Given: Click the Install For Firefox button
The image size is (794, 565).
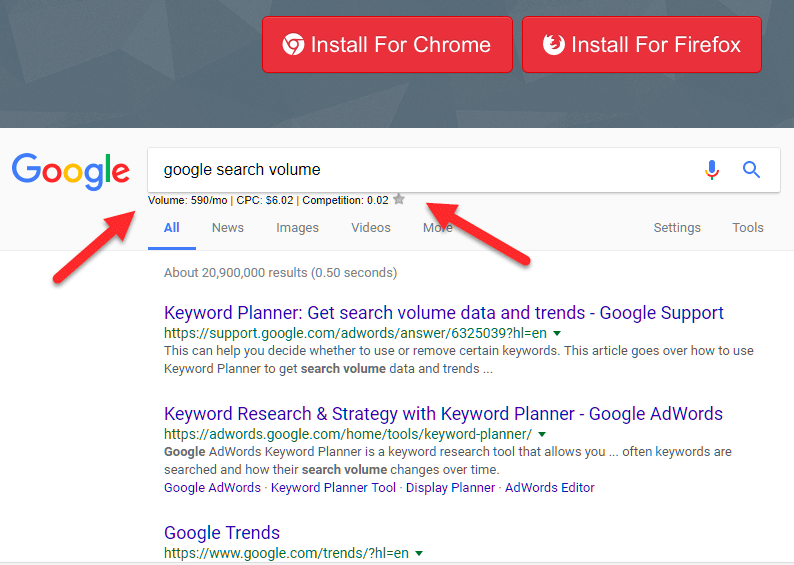Looking at the screenshot, I should 642,45.
